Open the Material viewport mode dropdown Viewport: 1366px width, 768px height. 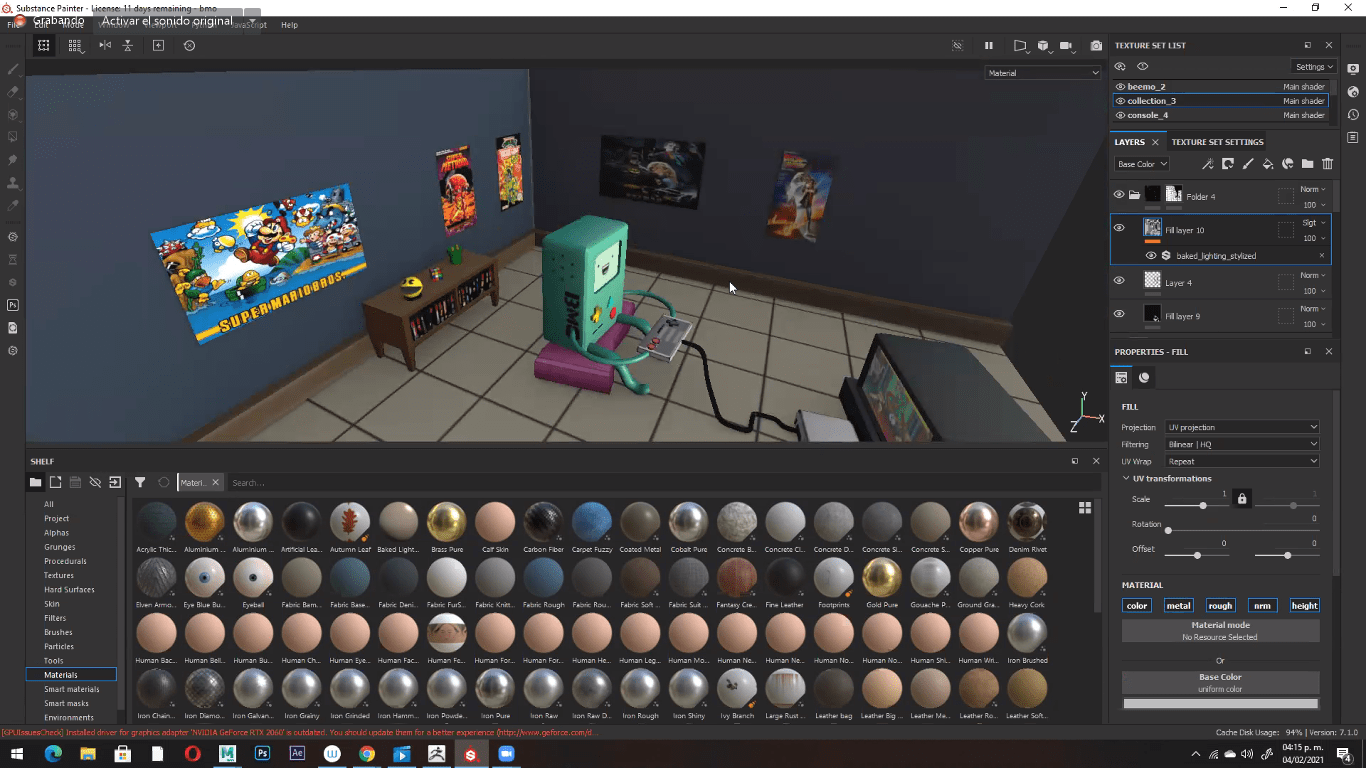pos(1043,73)
